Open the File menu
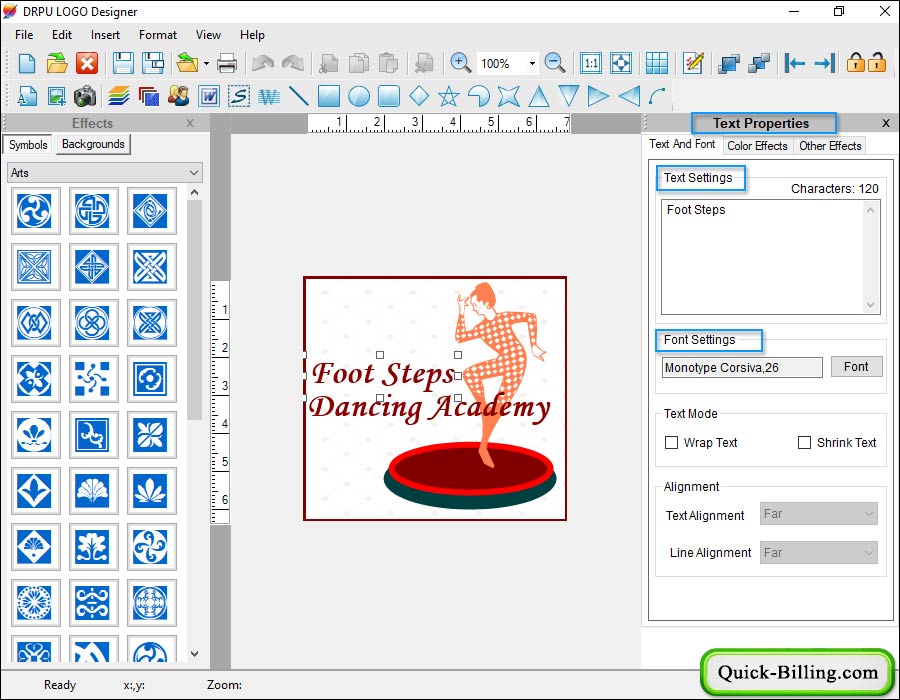900x700 pixels. click(x=24, y=34)
